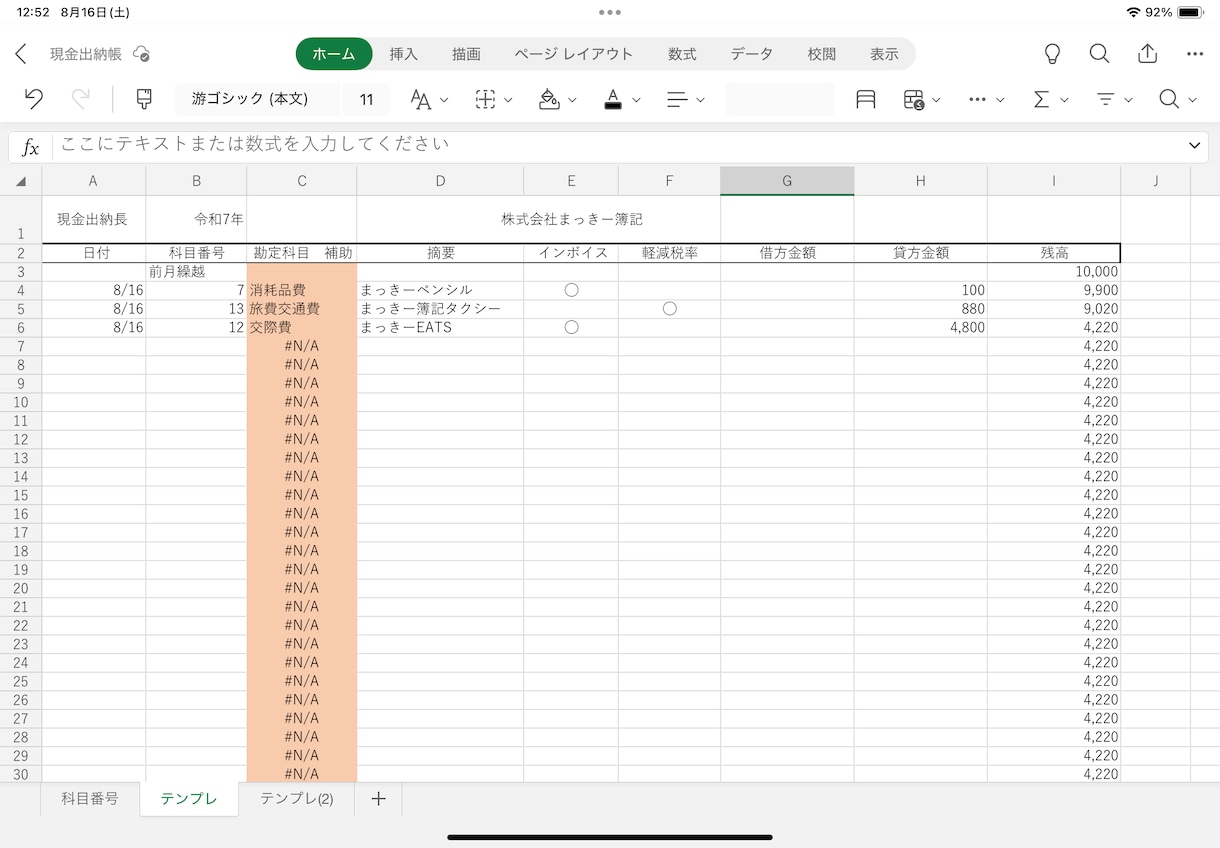Tap the font size 11 box
The height and width of the screenshot is (848, 1220).
[x=366, y=99]
